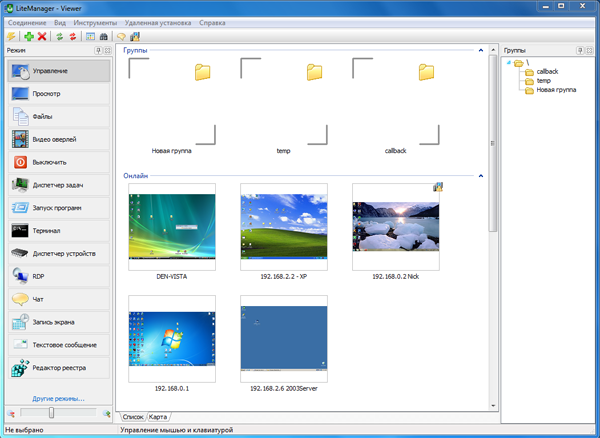Image resolution: width=600 pixels, height=438 pixels.
Task: Click the red X delete connection icon
Action: tap(42, 36)
